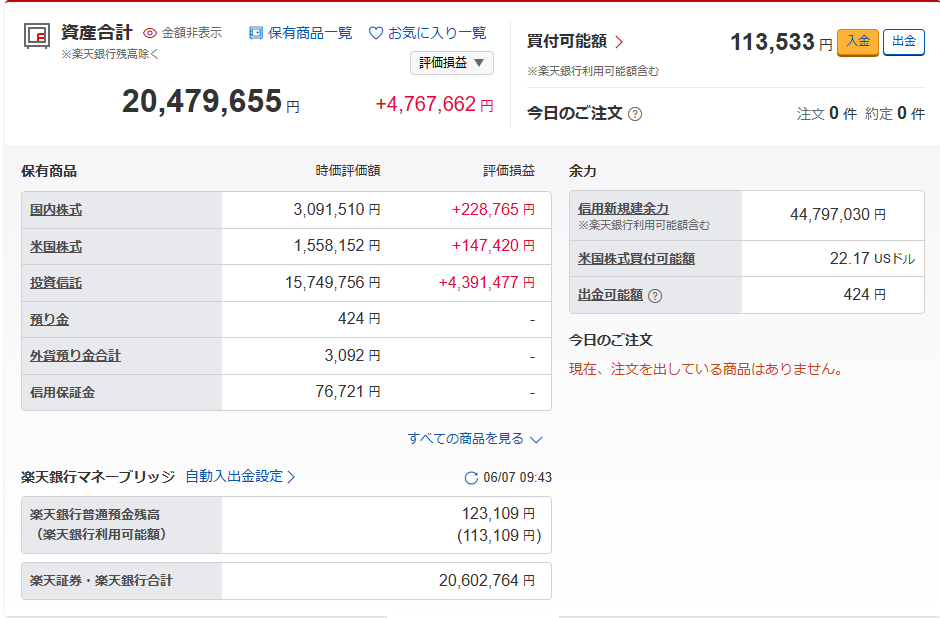Click 米国株式 gain +147,420 円
Viewport: 940px width, 618px height.
coord(493,246)
